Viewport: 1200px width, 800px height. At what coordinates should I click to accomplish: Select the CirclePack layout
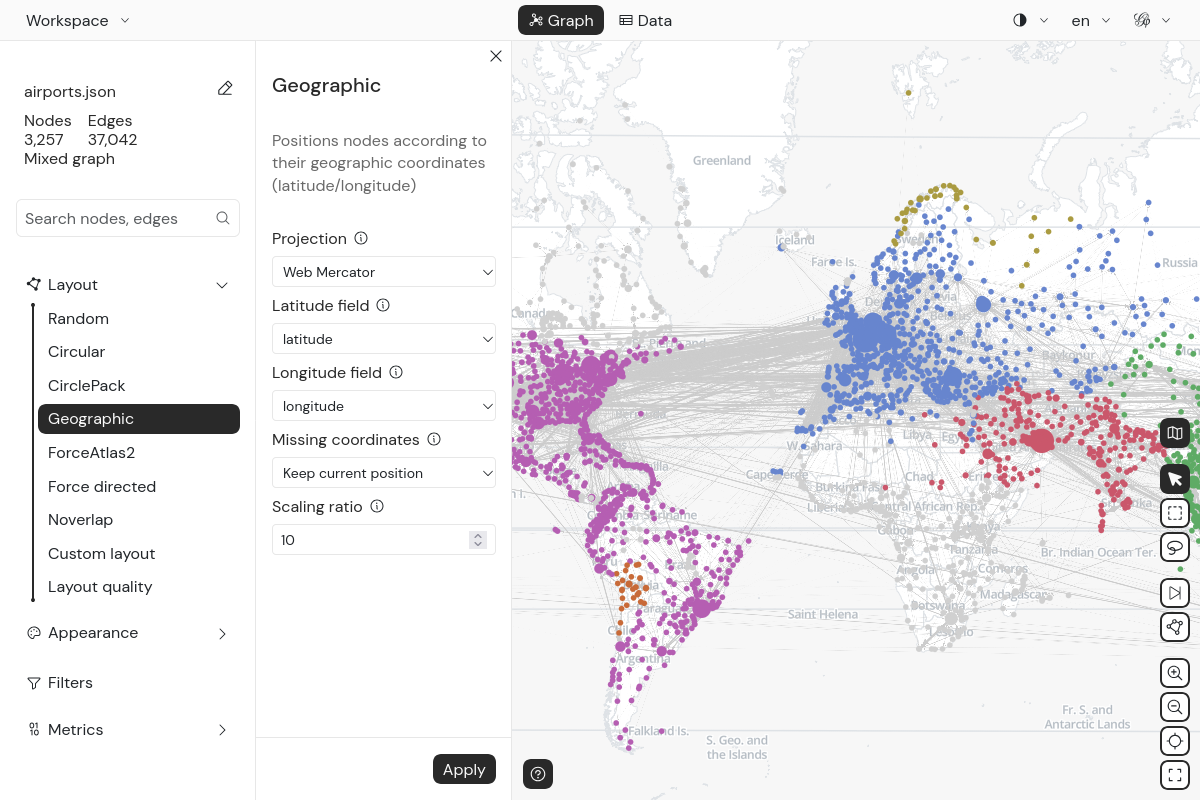click(x=139, y=386)
